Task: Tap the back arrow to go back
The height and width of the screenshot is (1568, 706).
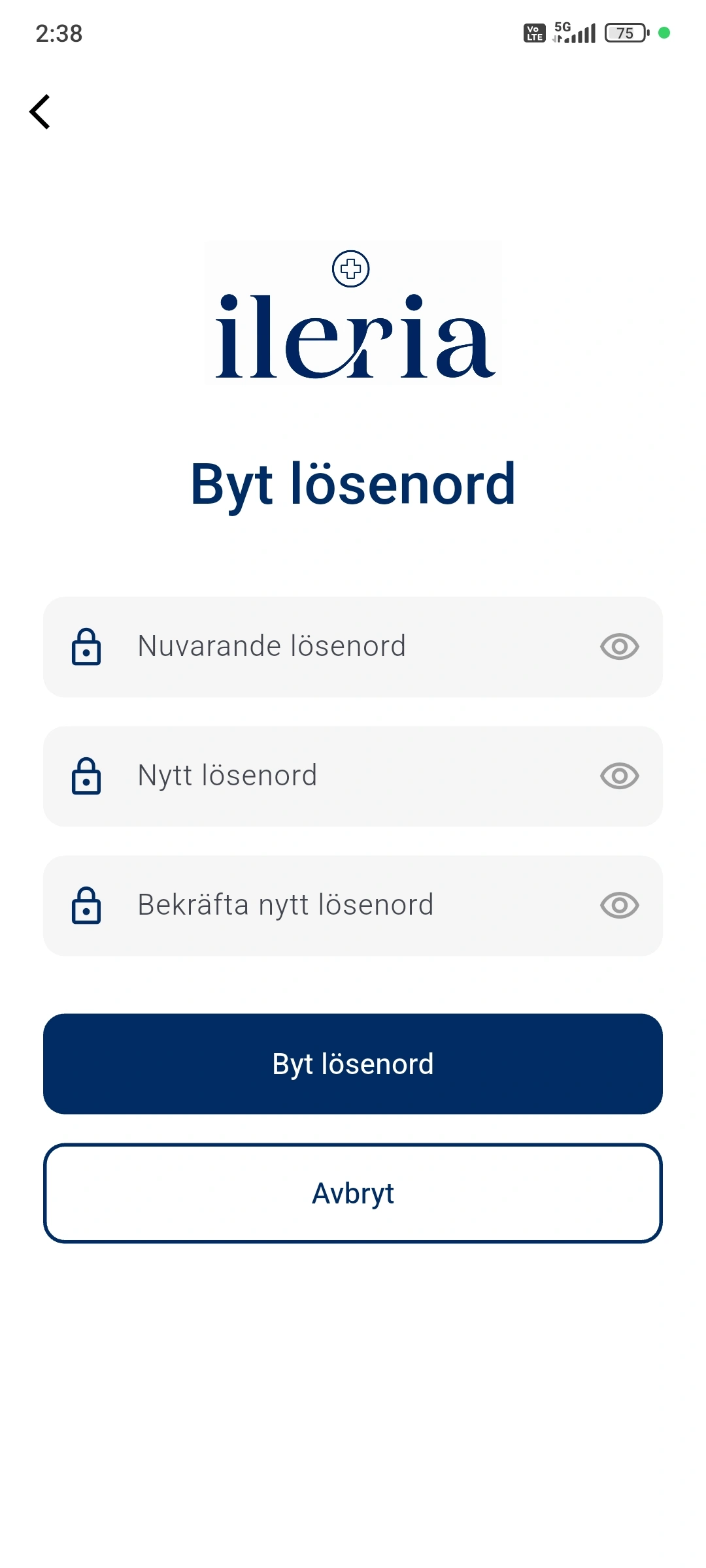Action: point(39,111)
